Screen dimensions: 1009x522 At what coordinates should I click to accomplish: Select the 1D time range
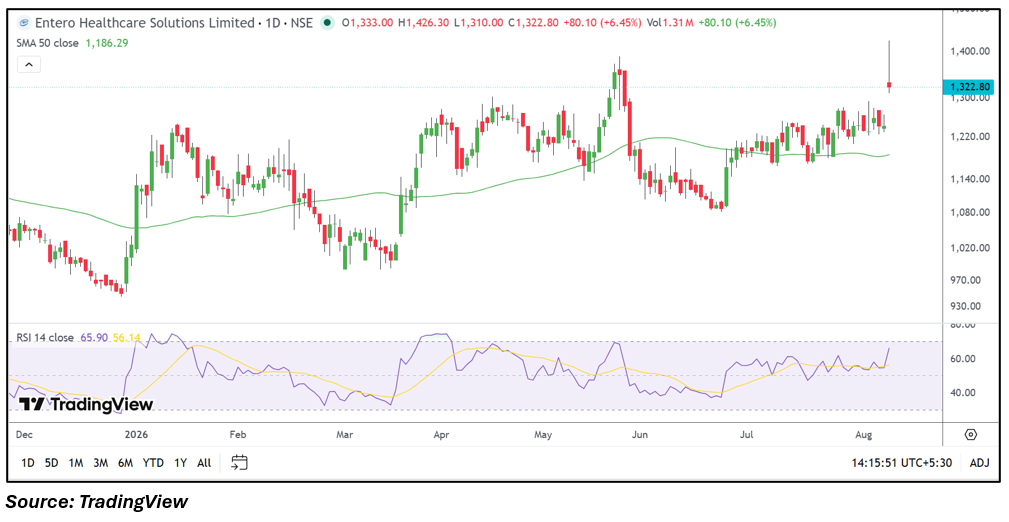tap(28, 463)
